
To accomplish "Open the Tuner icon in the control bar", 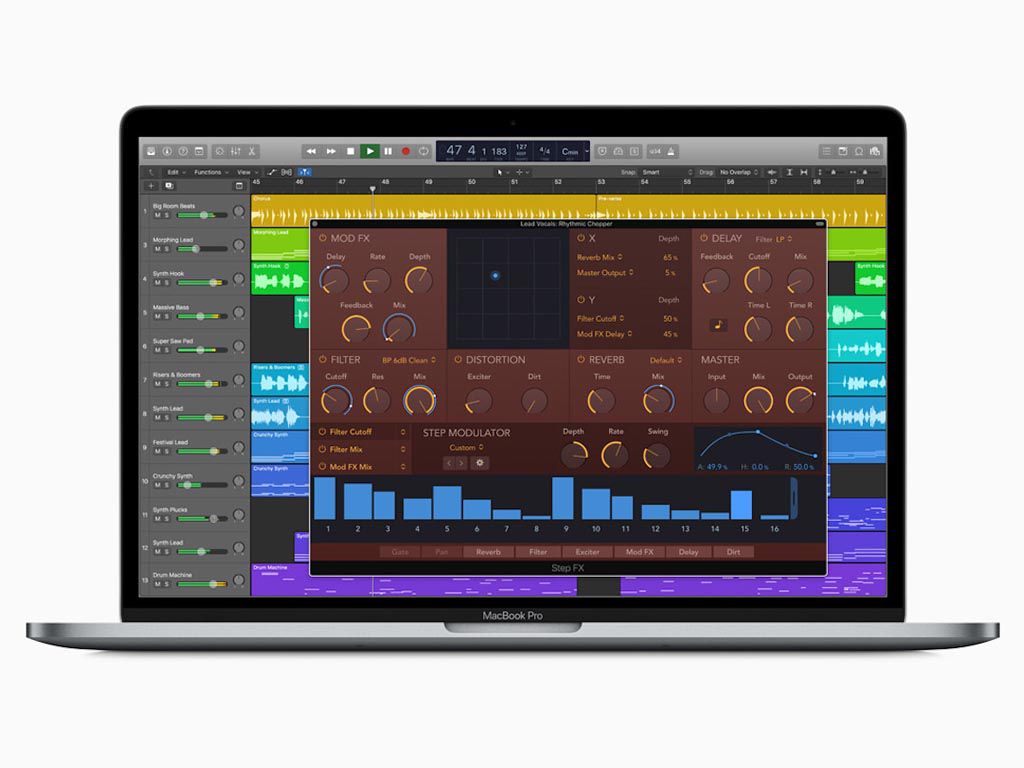I will [x=601, y=152].
